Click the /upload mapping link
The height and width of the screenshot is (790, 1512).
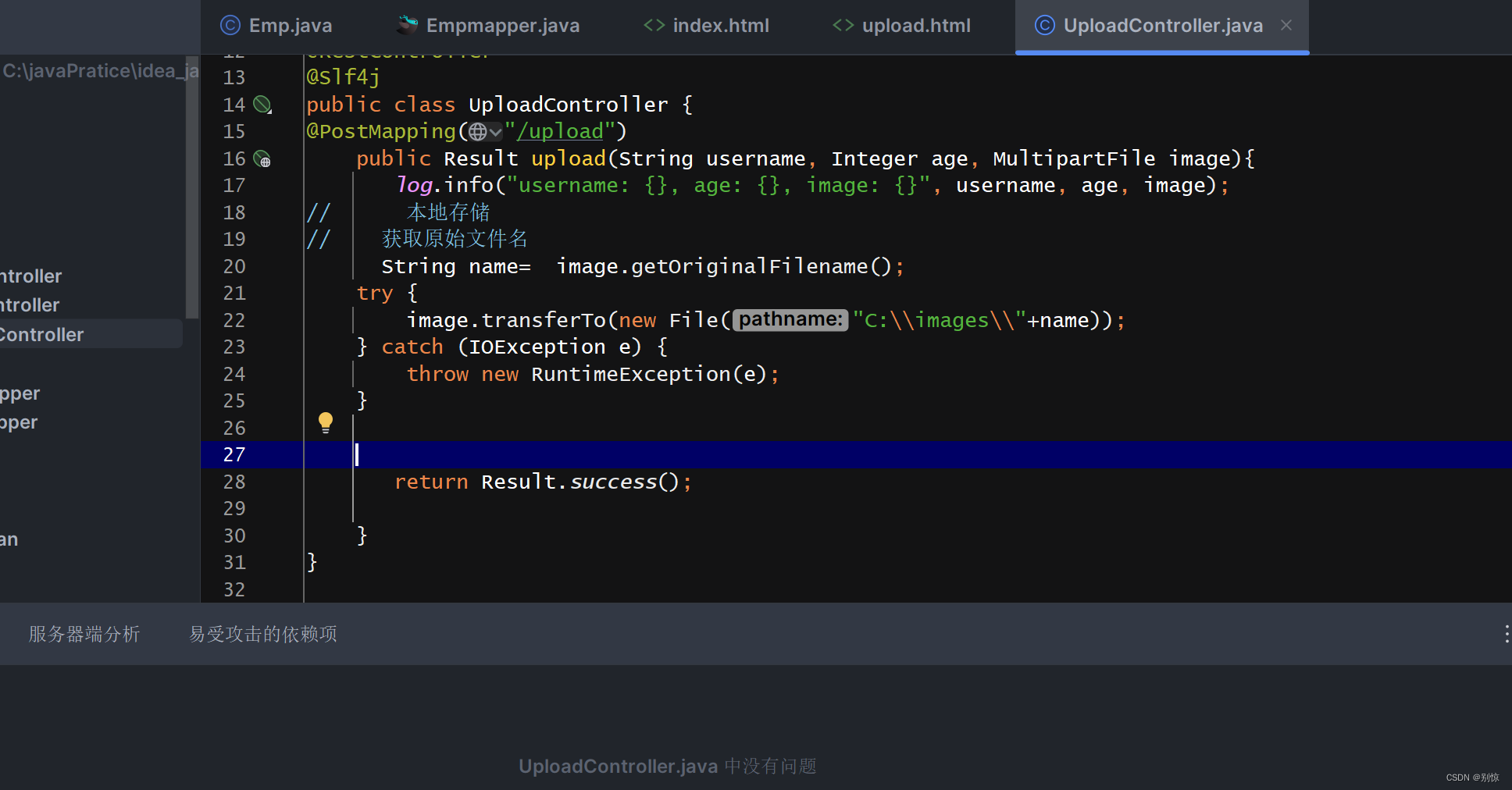point(559,130)
